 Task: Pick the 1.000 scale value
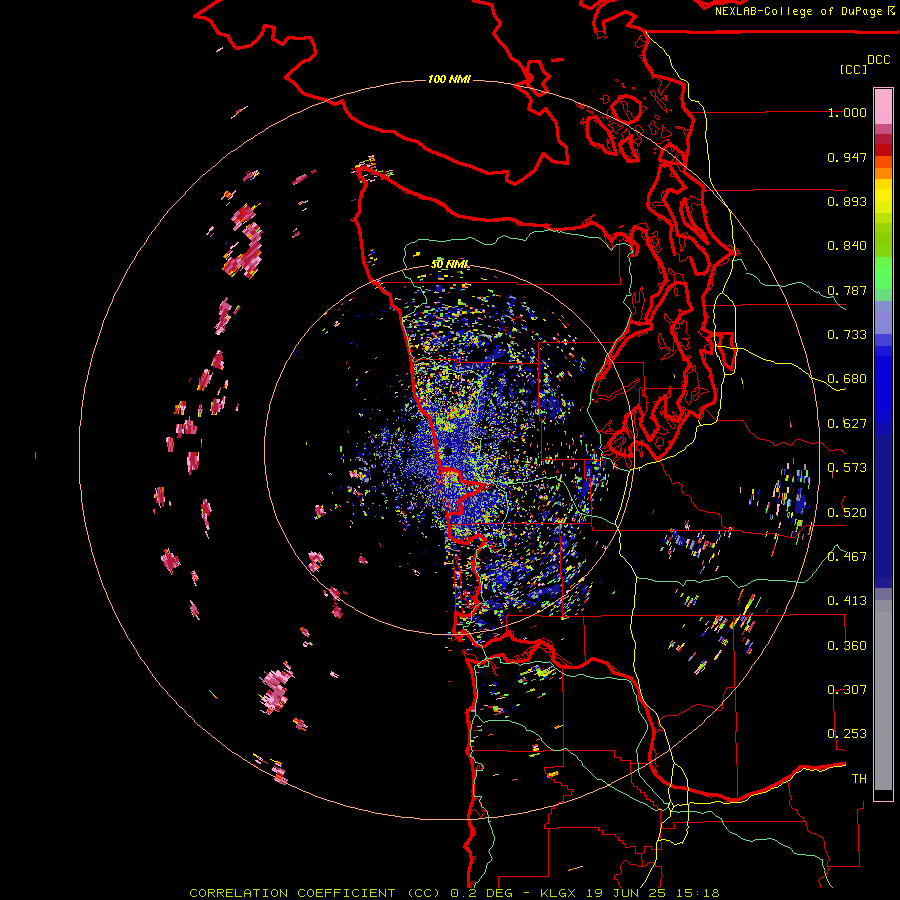[x=847, y=113]
